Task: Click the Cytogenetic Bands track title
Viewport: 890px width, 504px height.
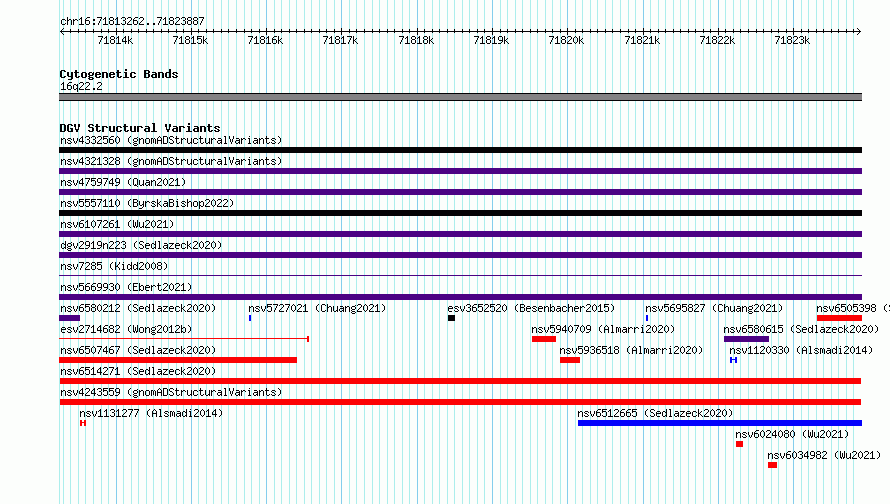Action: (x=119, y=74)
